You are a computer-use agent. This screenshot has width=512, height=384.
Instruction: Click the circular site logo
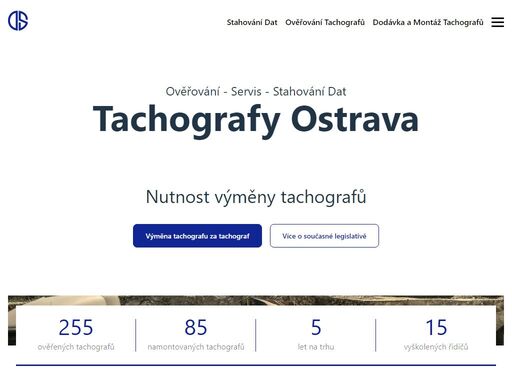[x=18, y=21]
